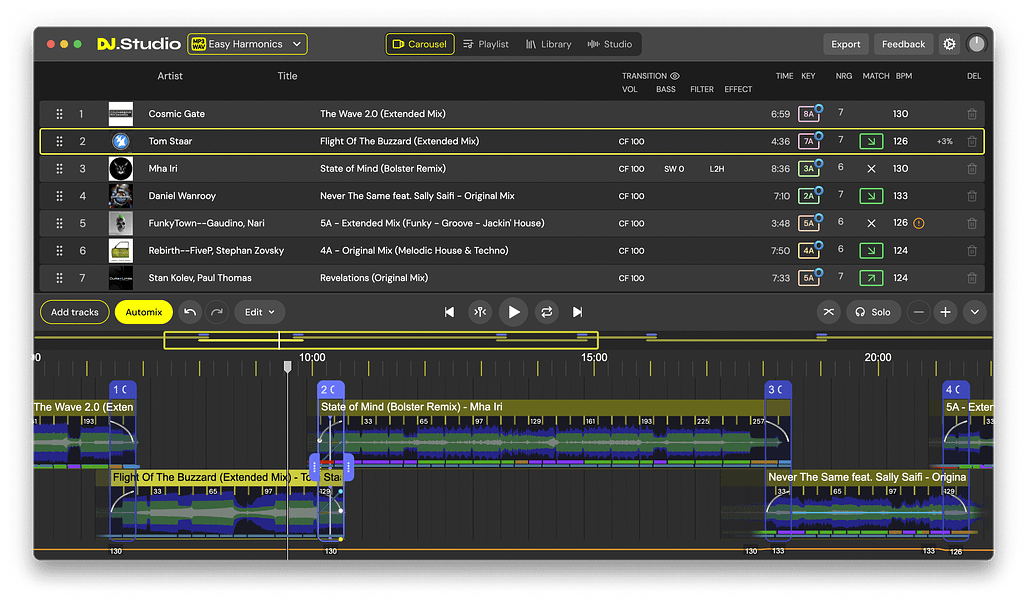The height and width of the screenshot is (600, 1027).
Task: Toggle Solo headphone mode
Action: 872,312
